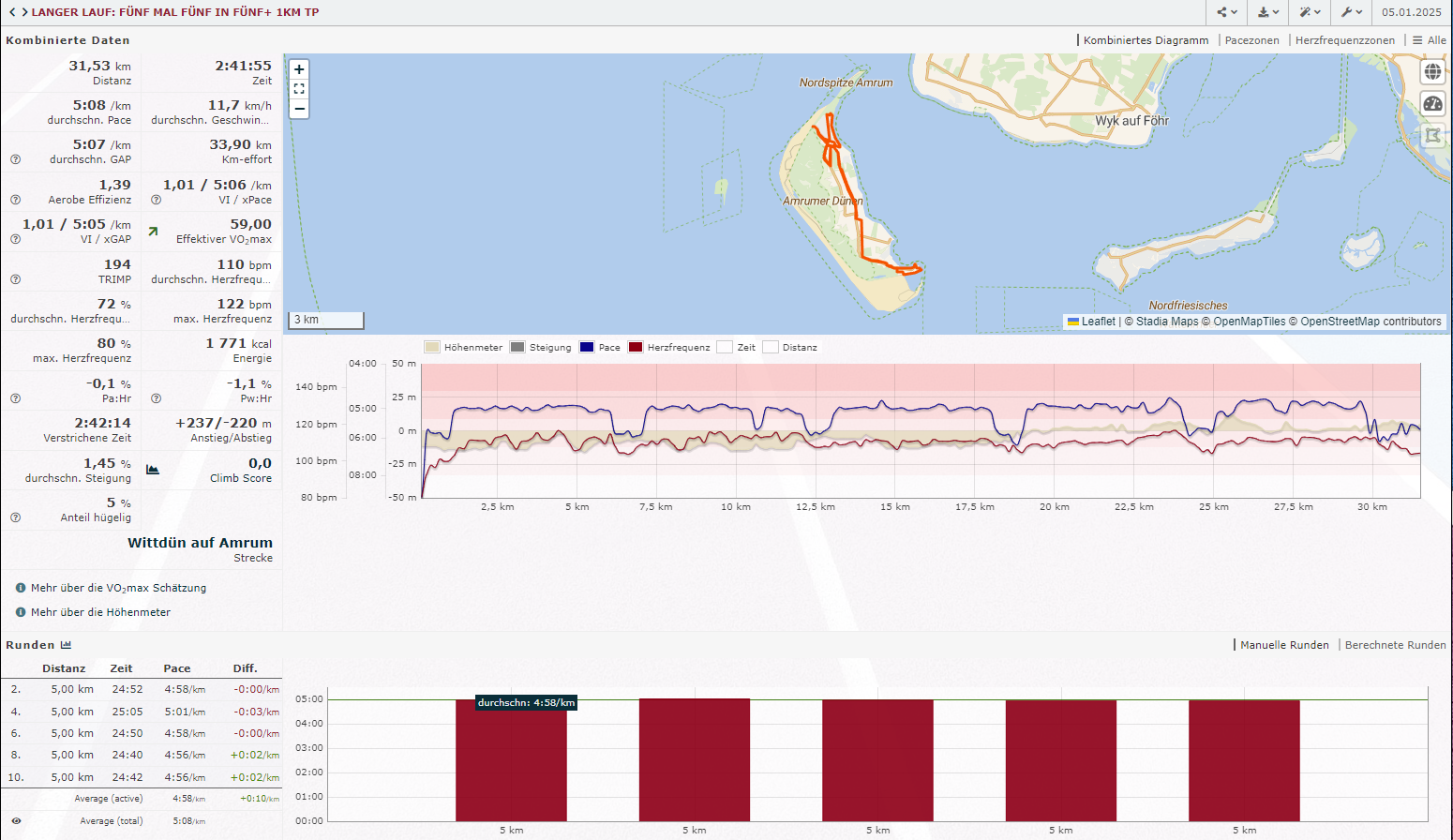Click the Höhenmeter legend color swatch
Screen dimensions: 1453x840
pyautogui.click(x=432, y=347)
